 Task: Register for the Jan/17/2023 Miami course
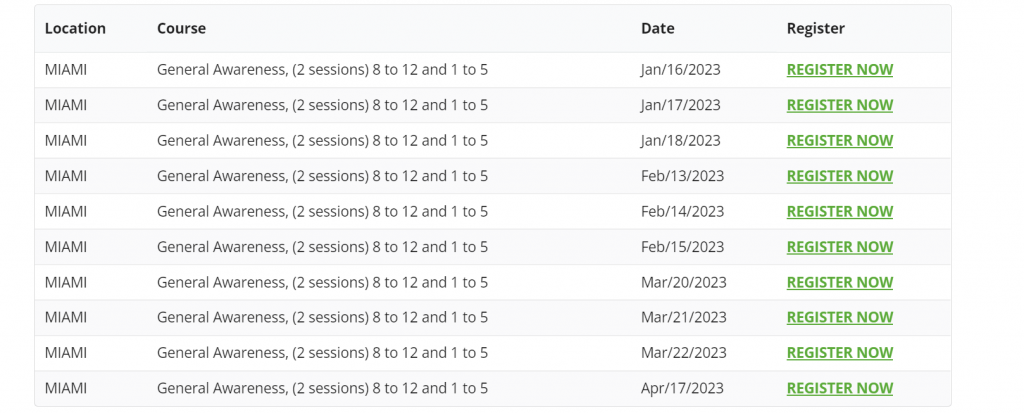click(x=839, y=105)
